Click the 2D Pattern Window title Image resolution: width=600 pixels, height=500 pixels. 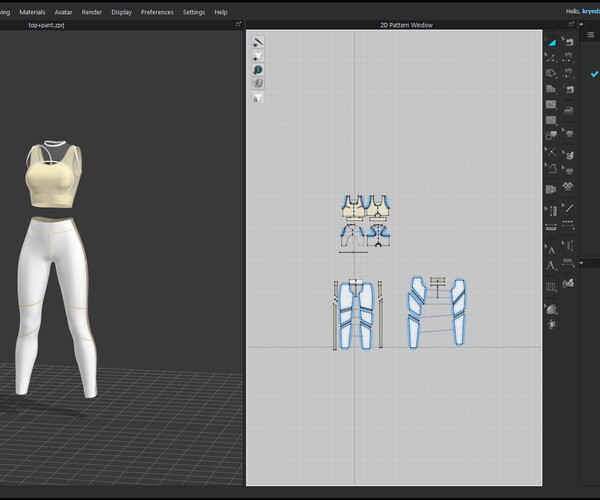(406, 25)
